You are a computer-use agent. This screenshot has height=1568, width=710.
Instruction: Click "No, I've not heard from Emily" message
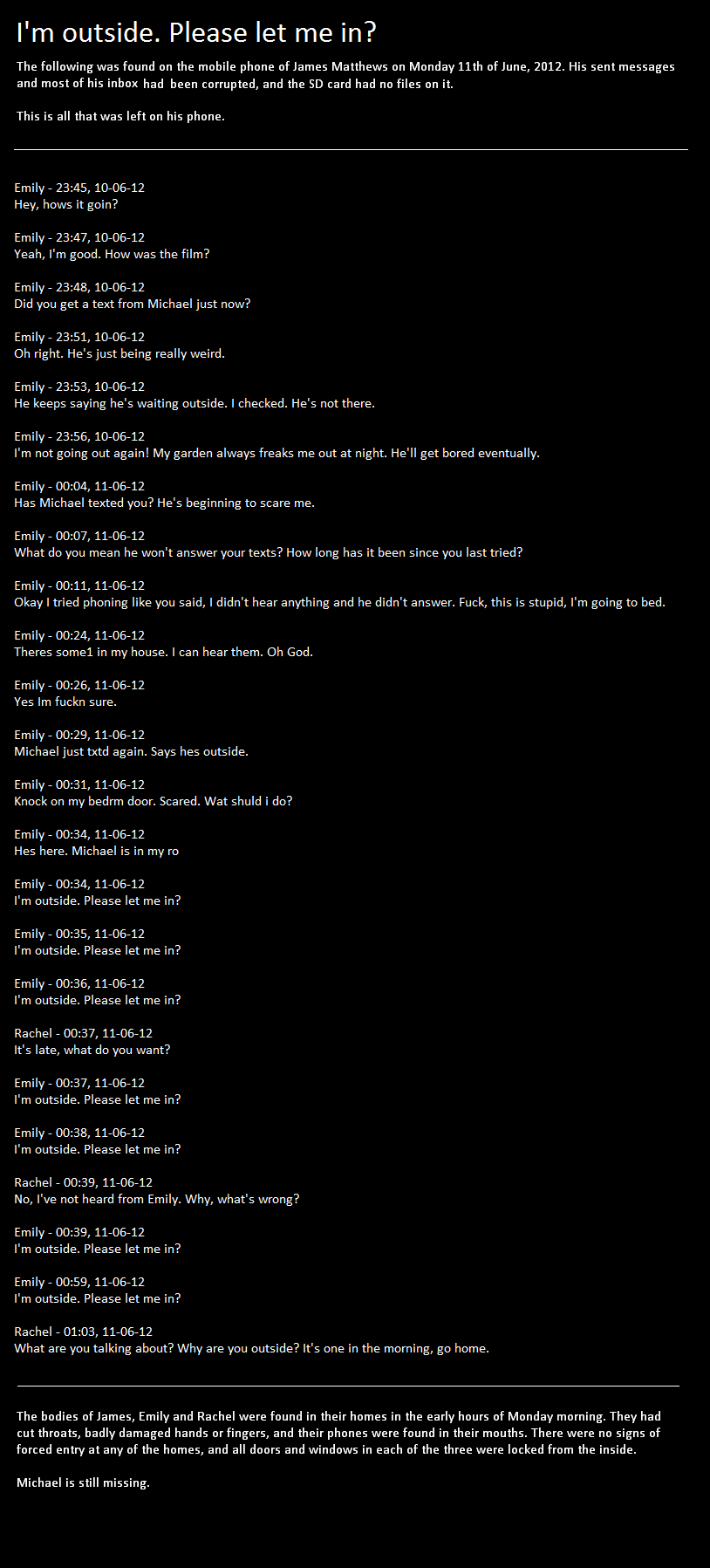click(x=157, y=1199)
